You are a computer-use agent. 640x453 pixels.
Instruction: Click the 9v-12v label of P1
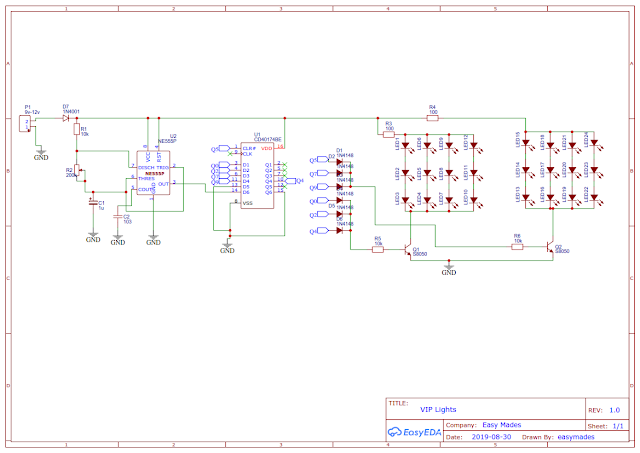32,112
